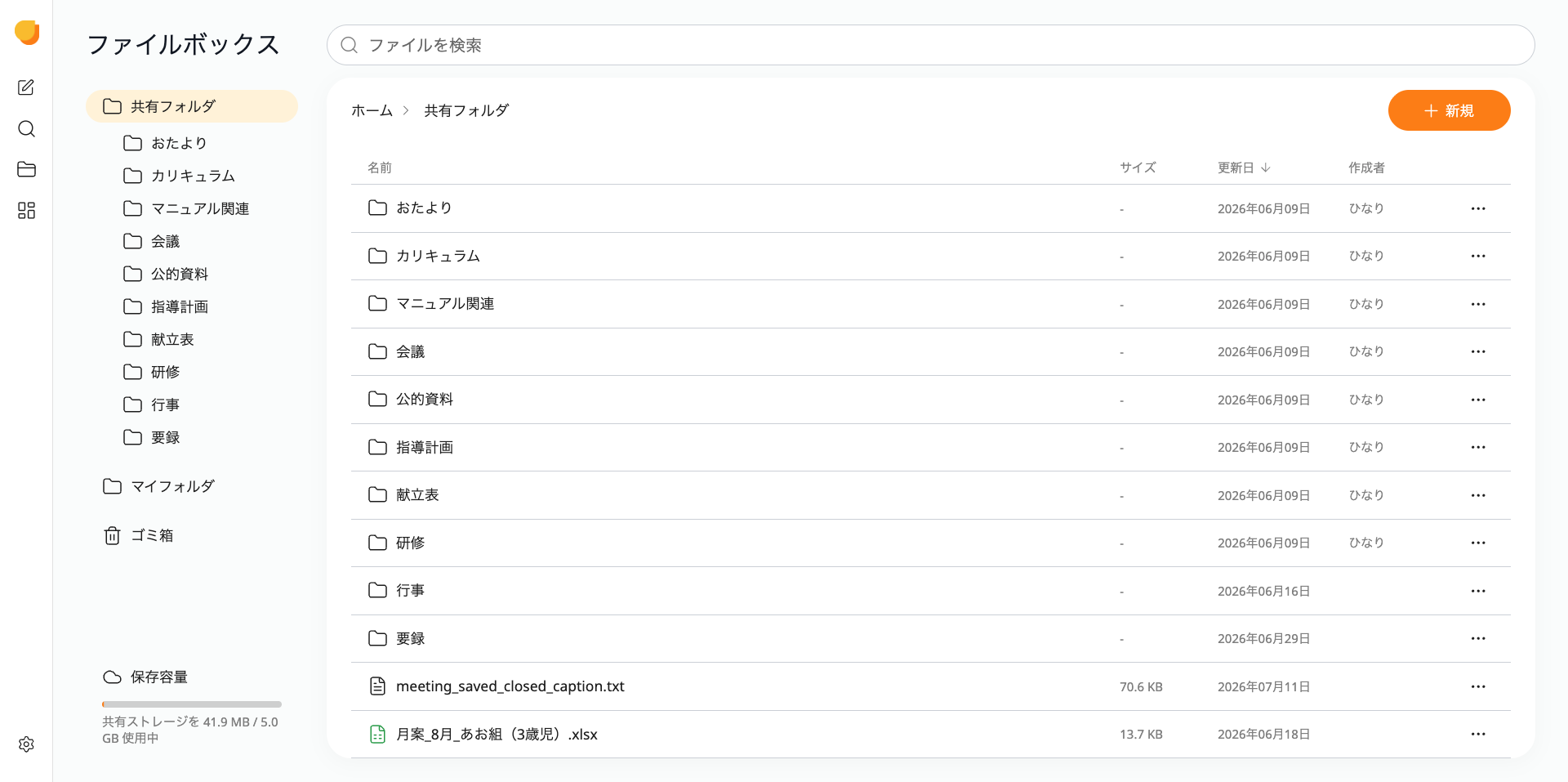The width and height of the screenshot is (1568, 782).
Task: Open the apps grid icon in left rail
Action: point(26,210)
